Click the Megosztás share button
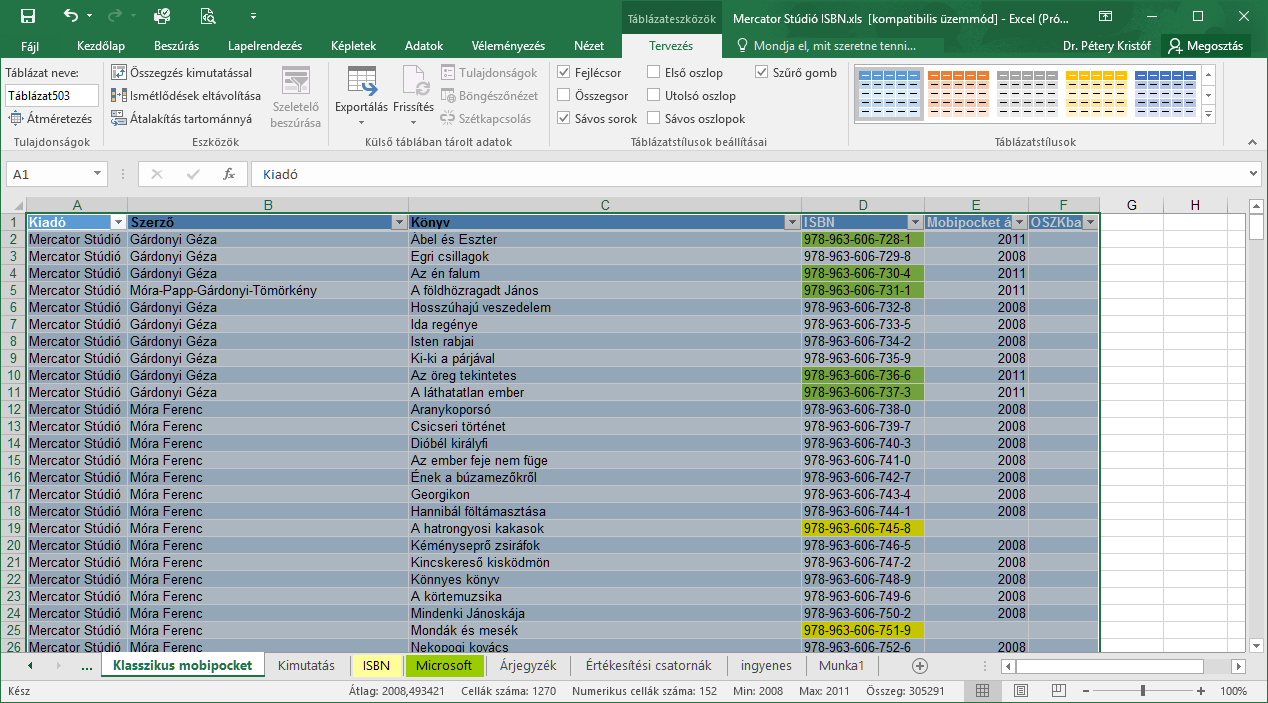The height and width of the screenshot is (703, 1268). point(1206,46)
